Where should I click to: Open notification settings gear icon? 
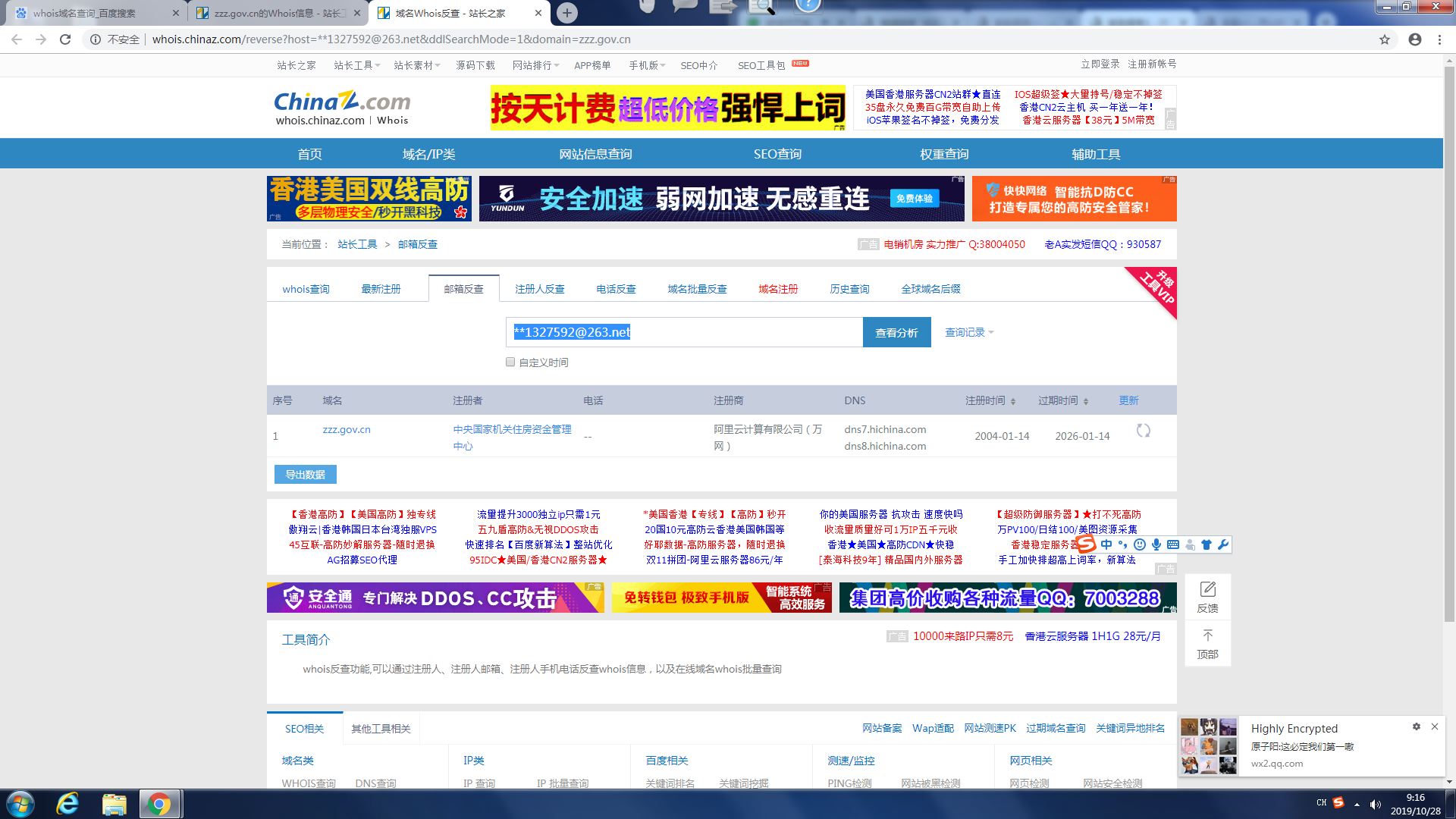(x=1416, y=726)
